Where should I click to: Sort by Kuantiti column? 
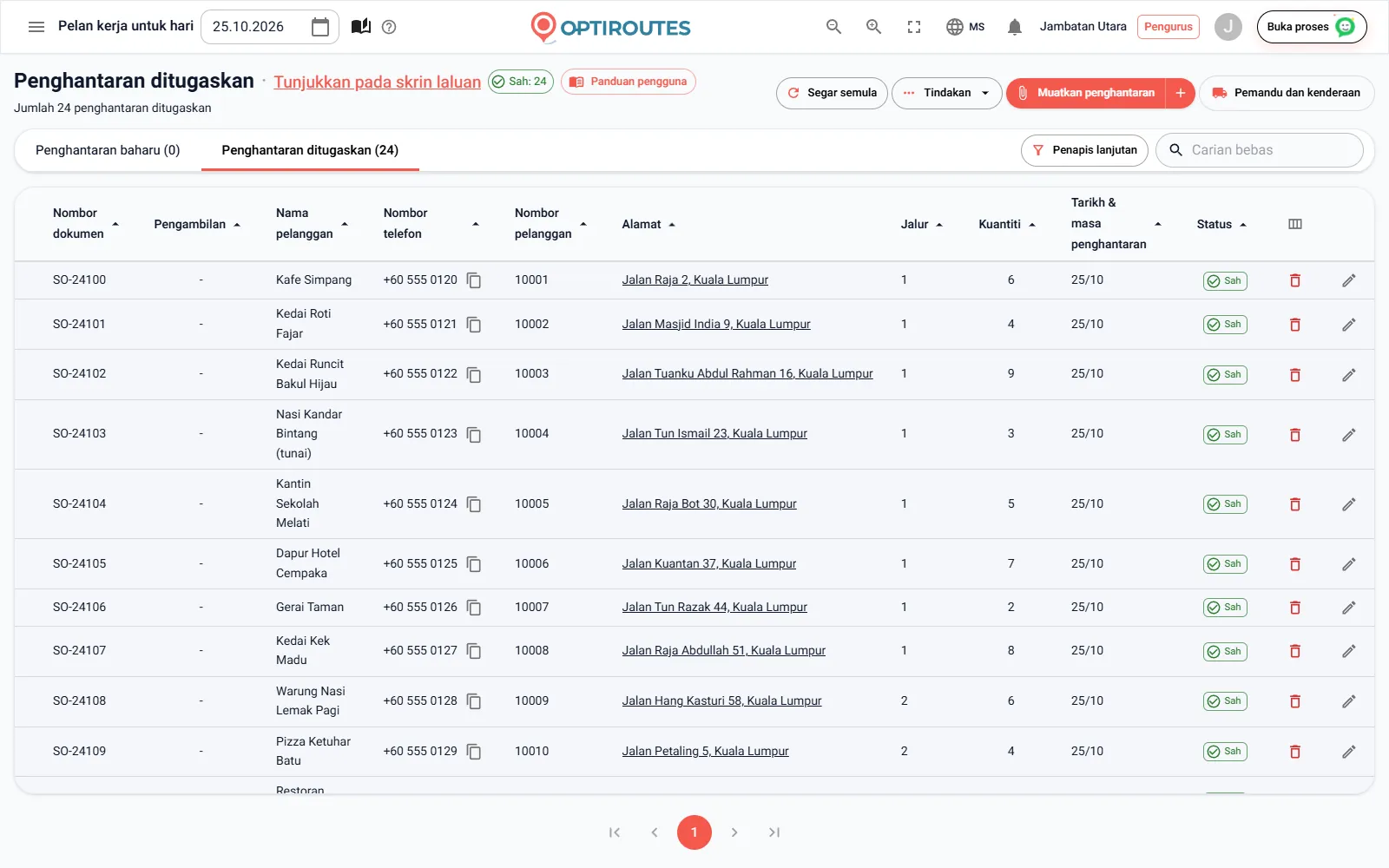tap(1007, 224)
